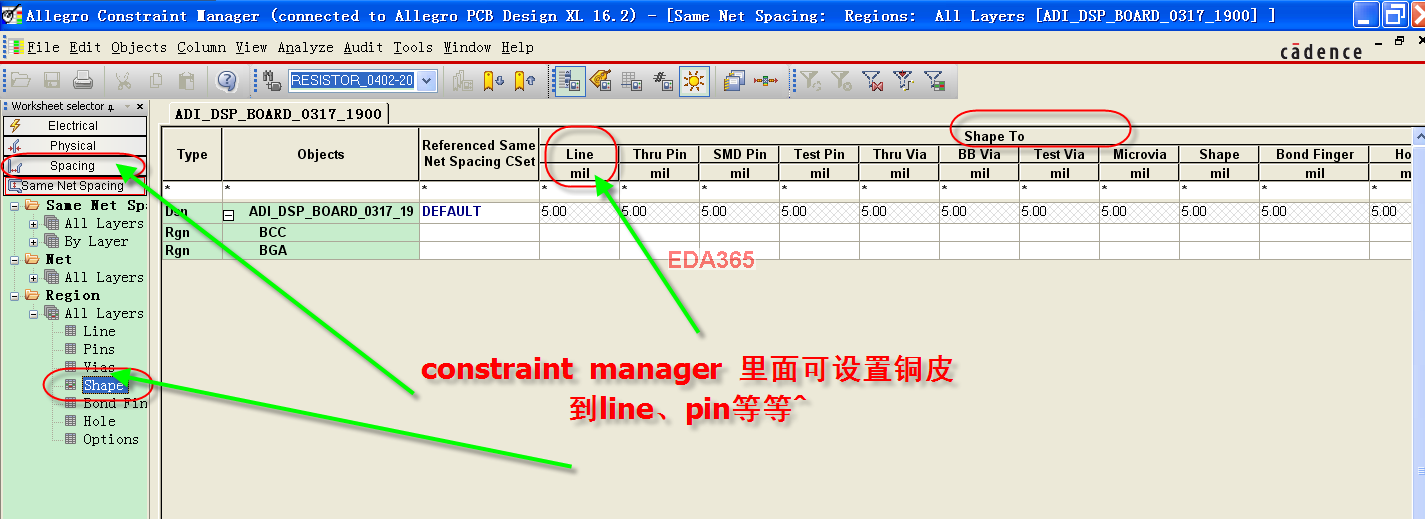
Task: Click the vertical scrollbar up arrow
Action: (1418, 135)
